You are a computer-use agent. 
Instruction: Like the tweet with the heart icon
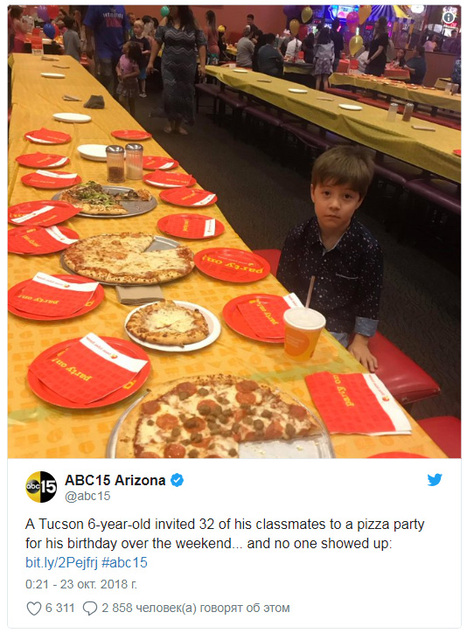pyautogui.click(x=33, y=608)
